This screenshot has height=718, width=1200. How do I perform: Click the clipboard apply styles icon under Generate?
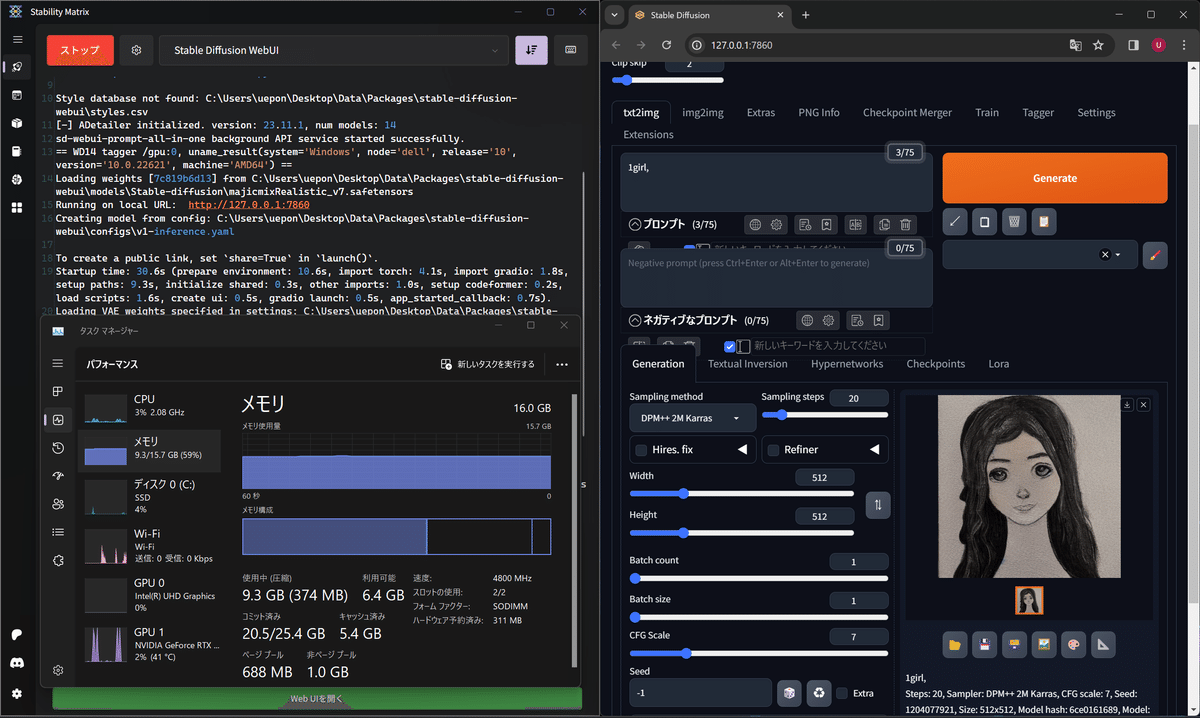(1043, 221)
